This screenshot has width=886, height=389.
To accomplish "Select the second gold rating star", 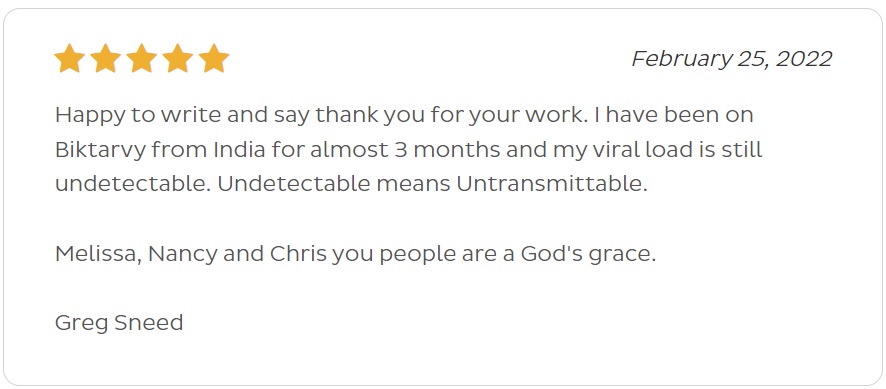I will click(106, 58).
